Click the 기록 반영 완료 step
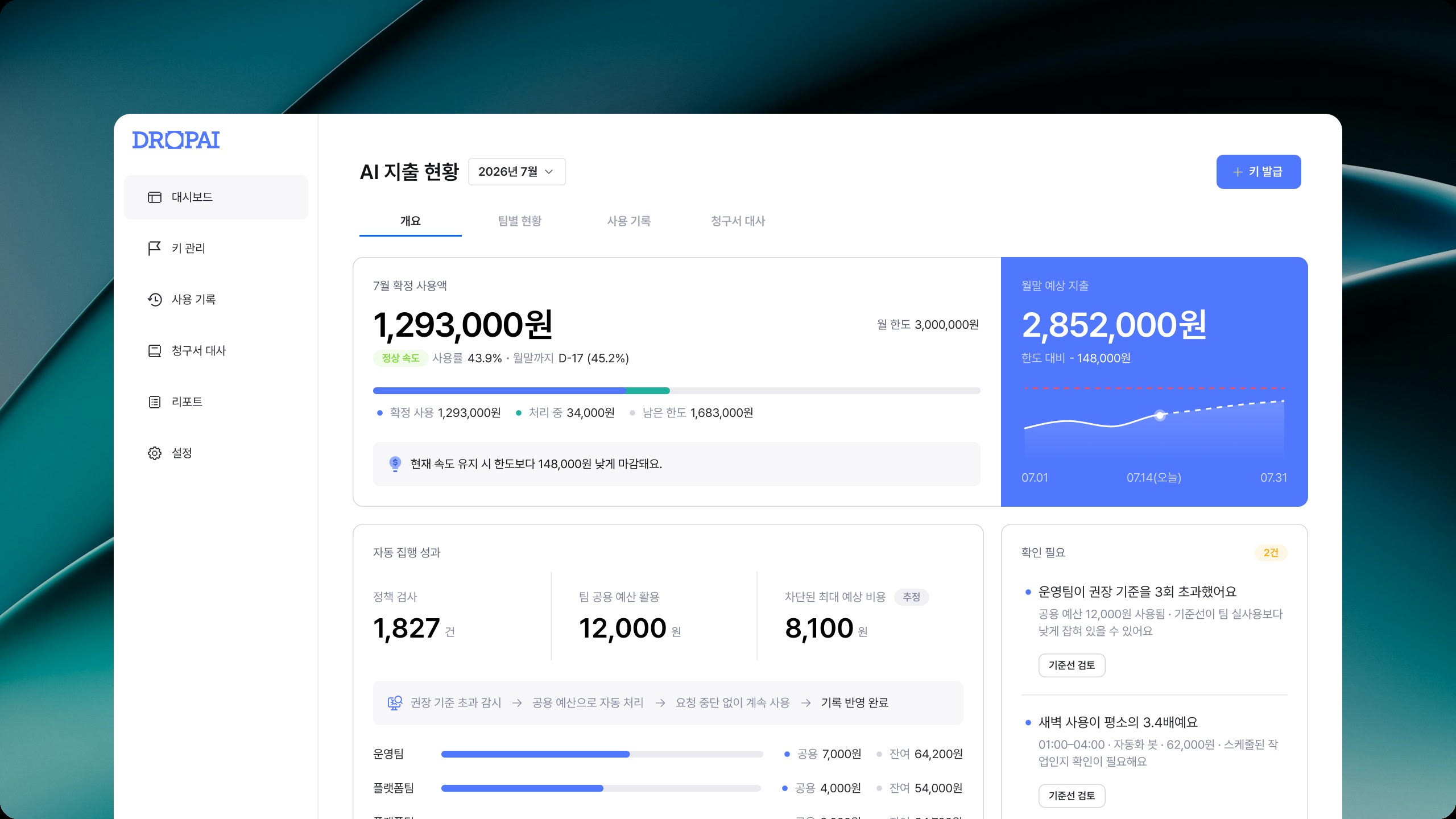The height and width of the screenshot is (819, 1456). click(x=855, y=703)
